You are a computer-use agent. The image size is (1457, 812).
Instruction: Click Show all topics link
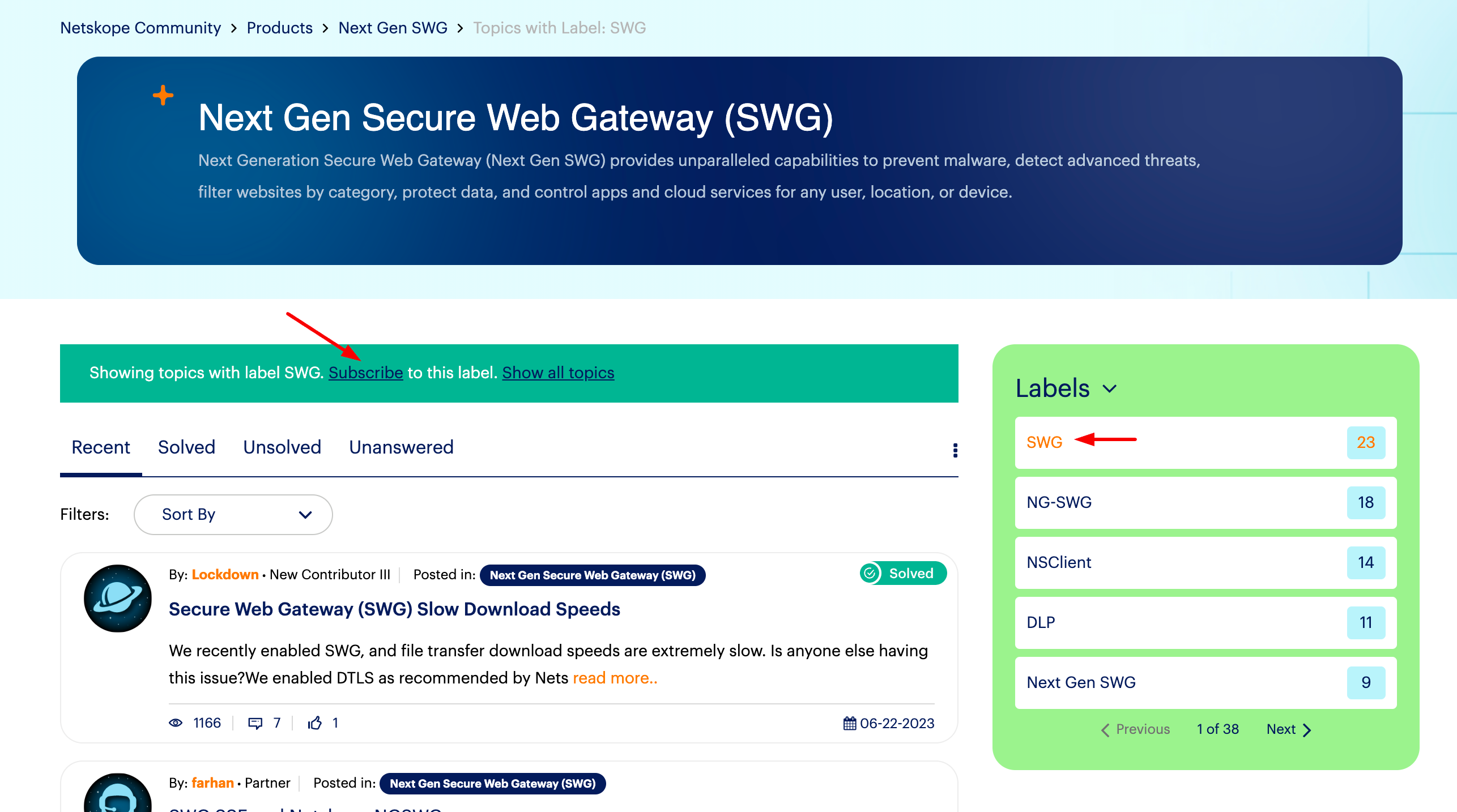point(558,373)
